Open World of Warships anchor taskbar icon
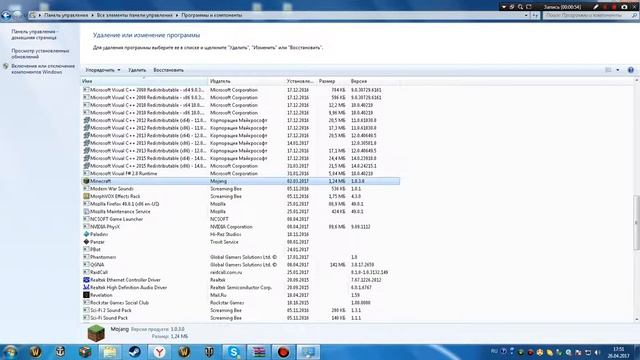 (x=60, y=352)
